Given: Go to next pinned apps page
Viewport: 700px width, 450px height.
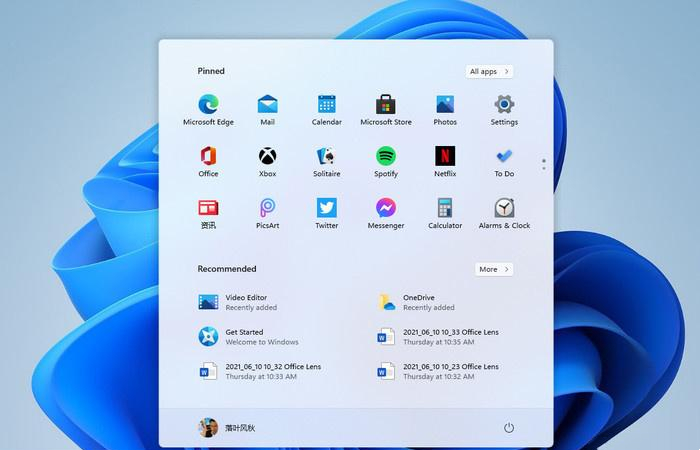Looking at the screenshot, I should tap(543, 168).
